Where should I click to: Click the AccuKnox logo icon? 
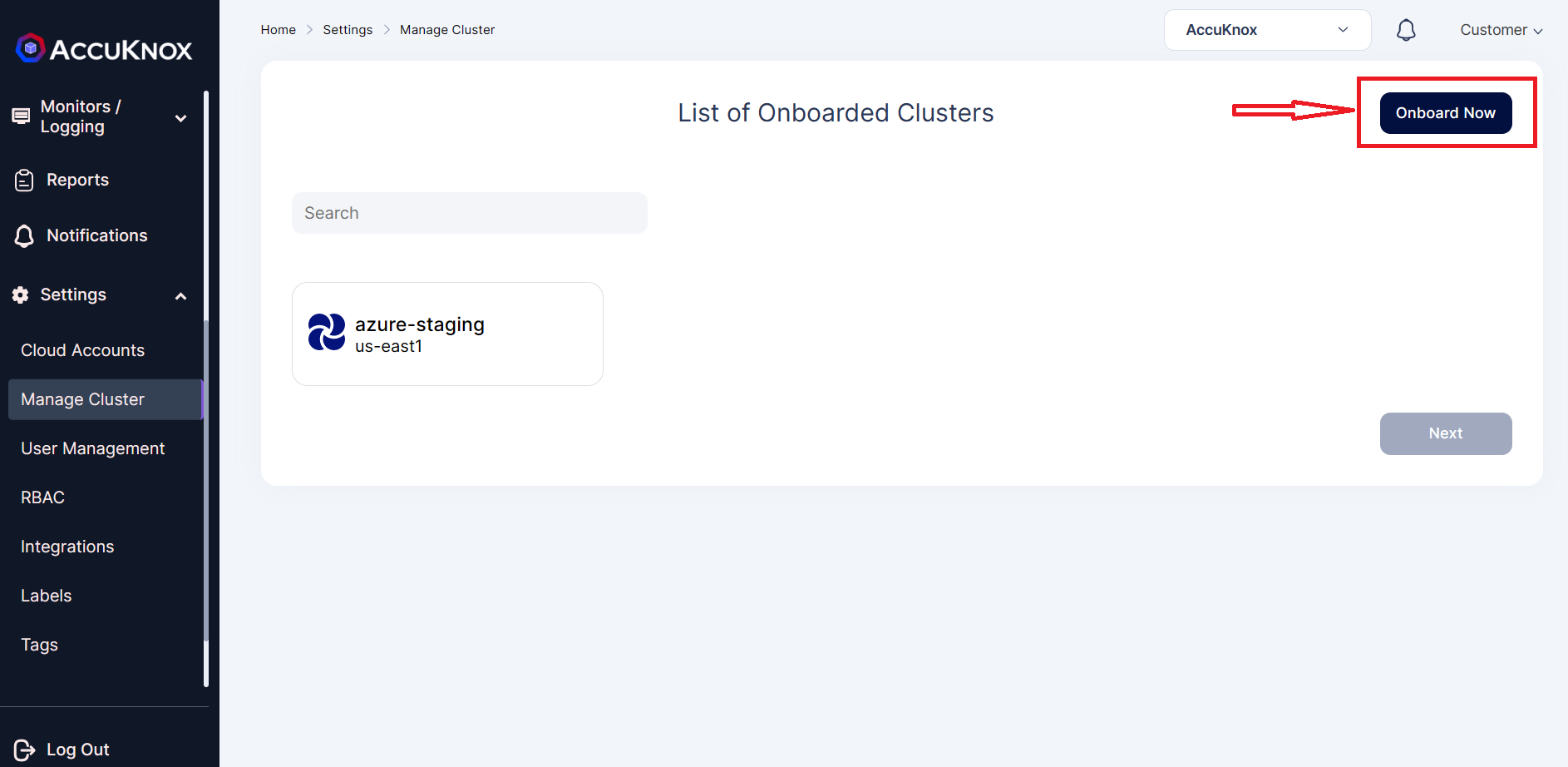[31, 48]
